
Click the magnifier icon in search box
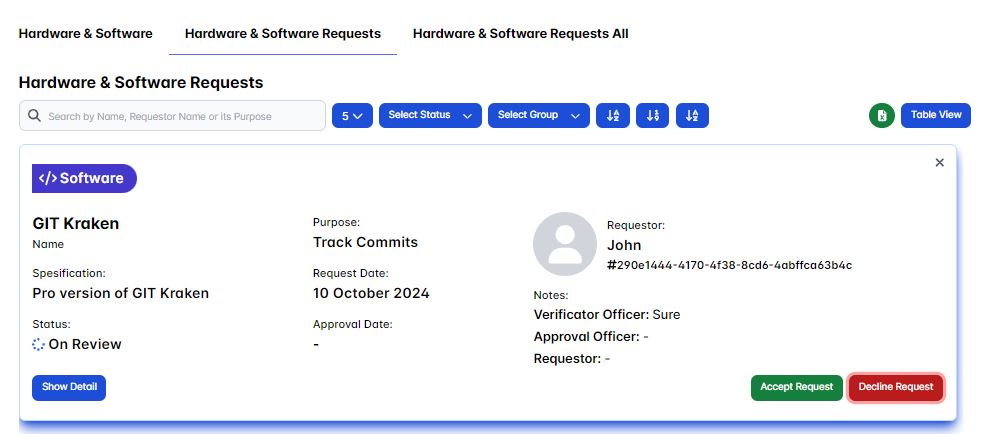[35, 116]
